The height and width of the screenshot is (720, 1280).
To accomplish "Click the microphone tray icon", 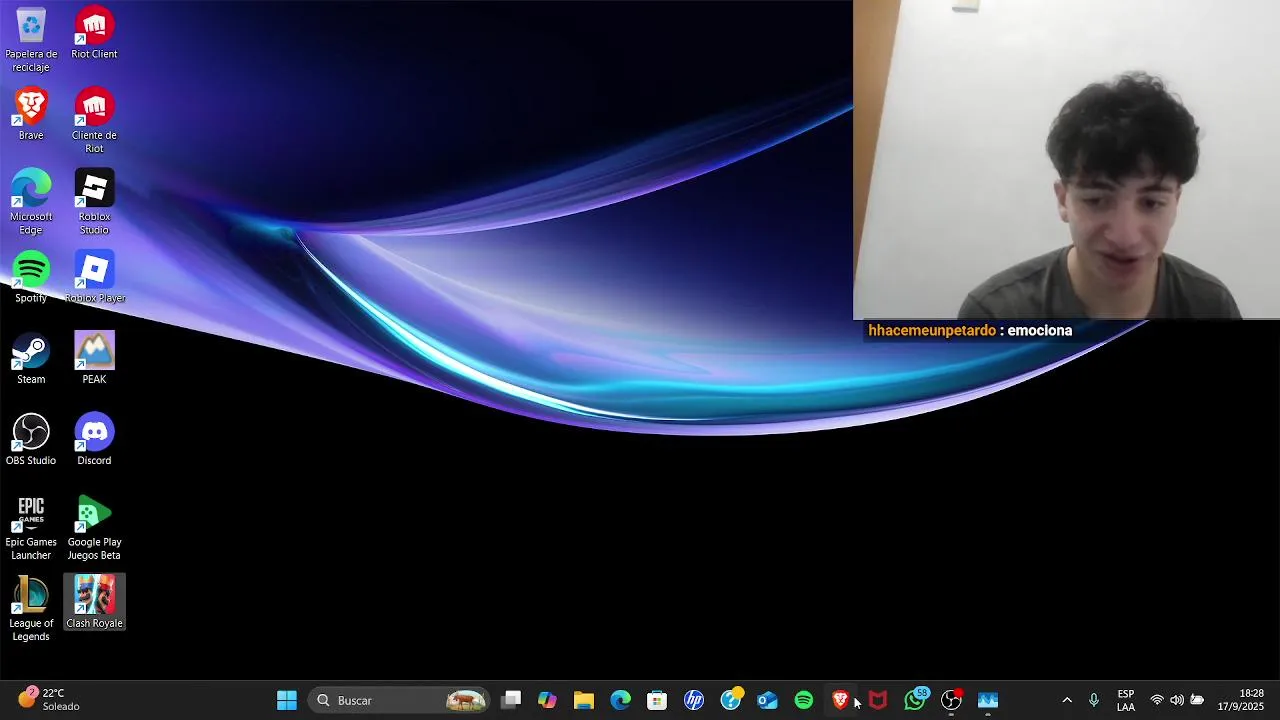I will [x=1094, y=700].
